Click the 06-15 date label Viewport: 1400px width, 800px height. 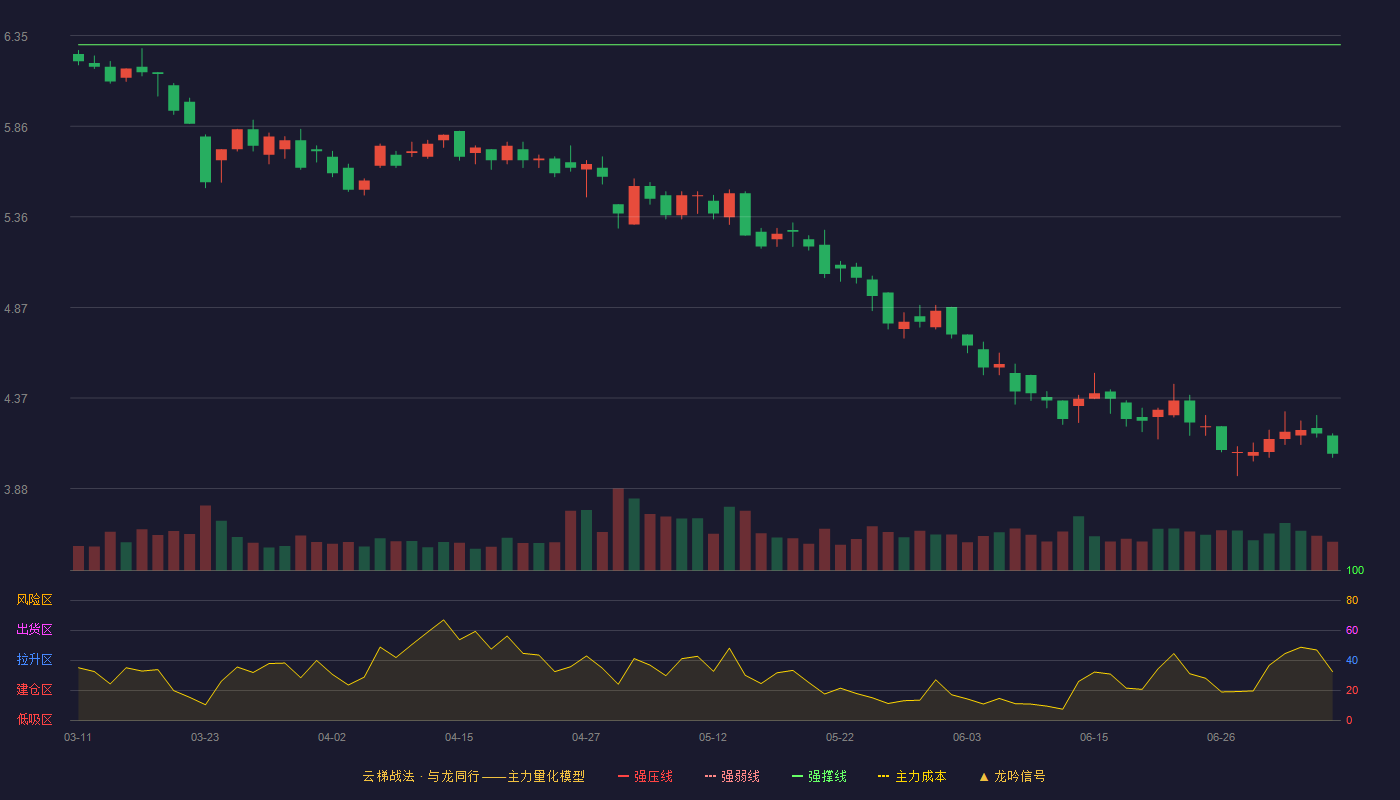pyautogui.click(x=1094, y=737)
